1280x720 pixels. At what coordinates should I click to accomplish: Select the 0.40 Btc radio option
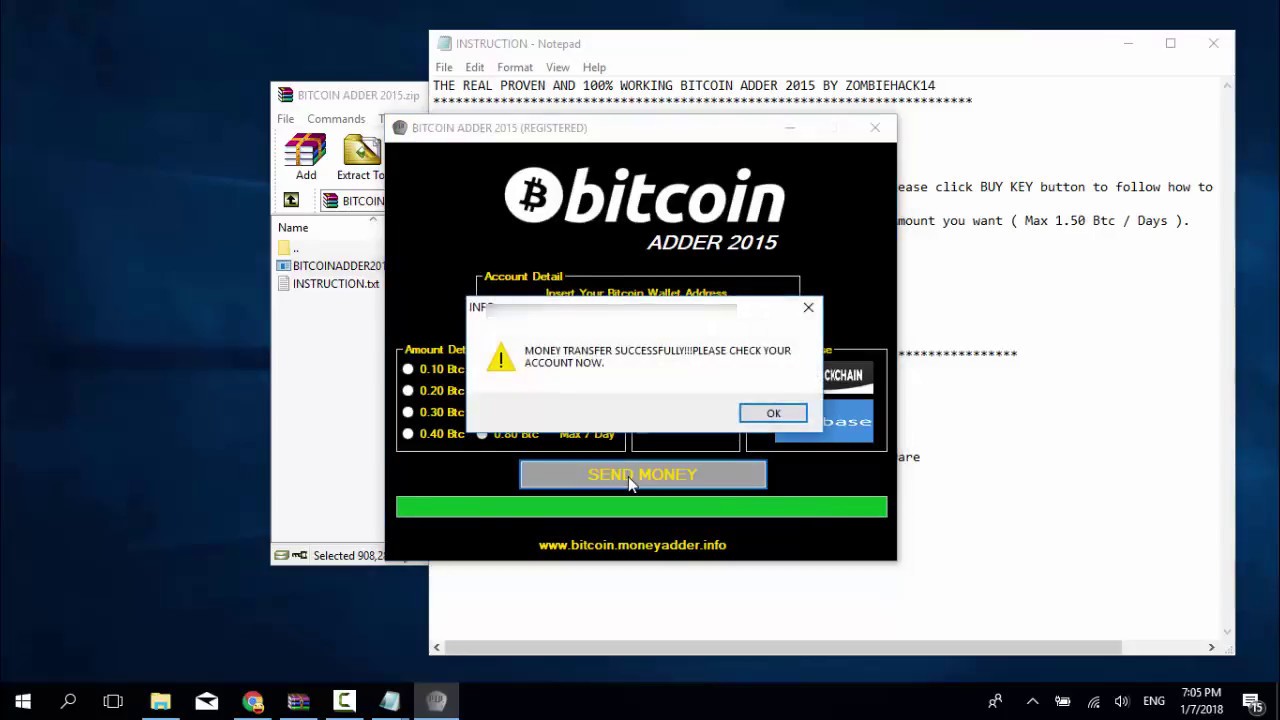pyautogui.click(x=408, y=434)
